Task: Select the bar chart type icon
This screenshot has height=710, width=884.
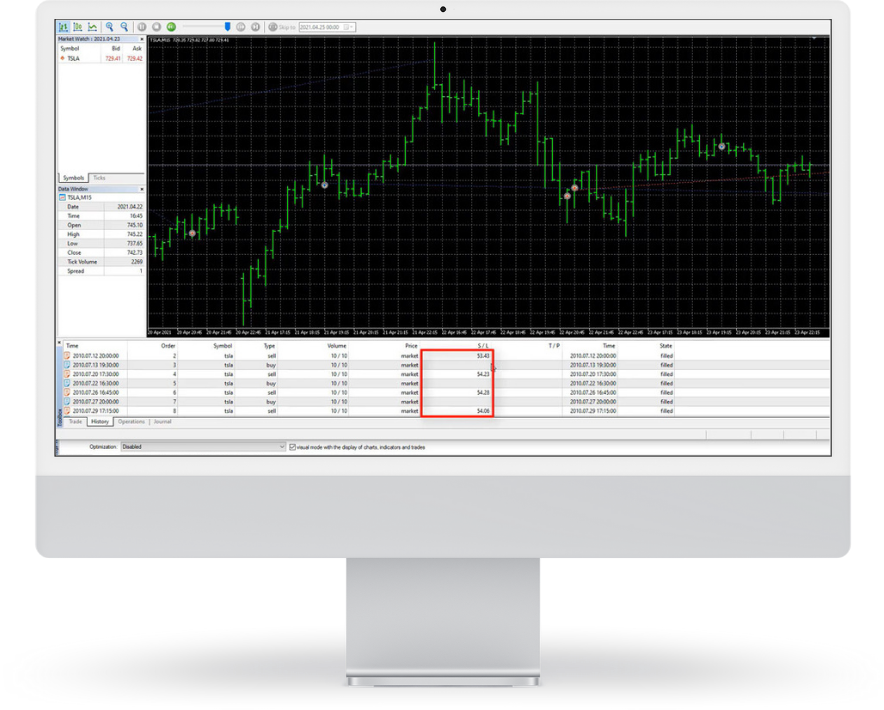Action: click(64, 27)
